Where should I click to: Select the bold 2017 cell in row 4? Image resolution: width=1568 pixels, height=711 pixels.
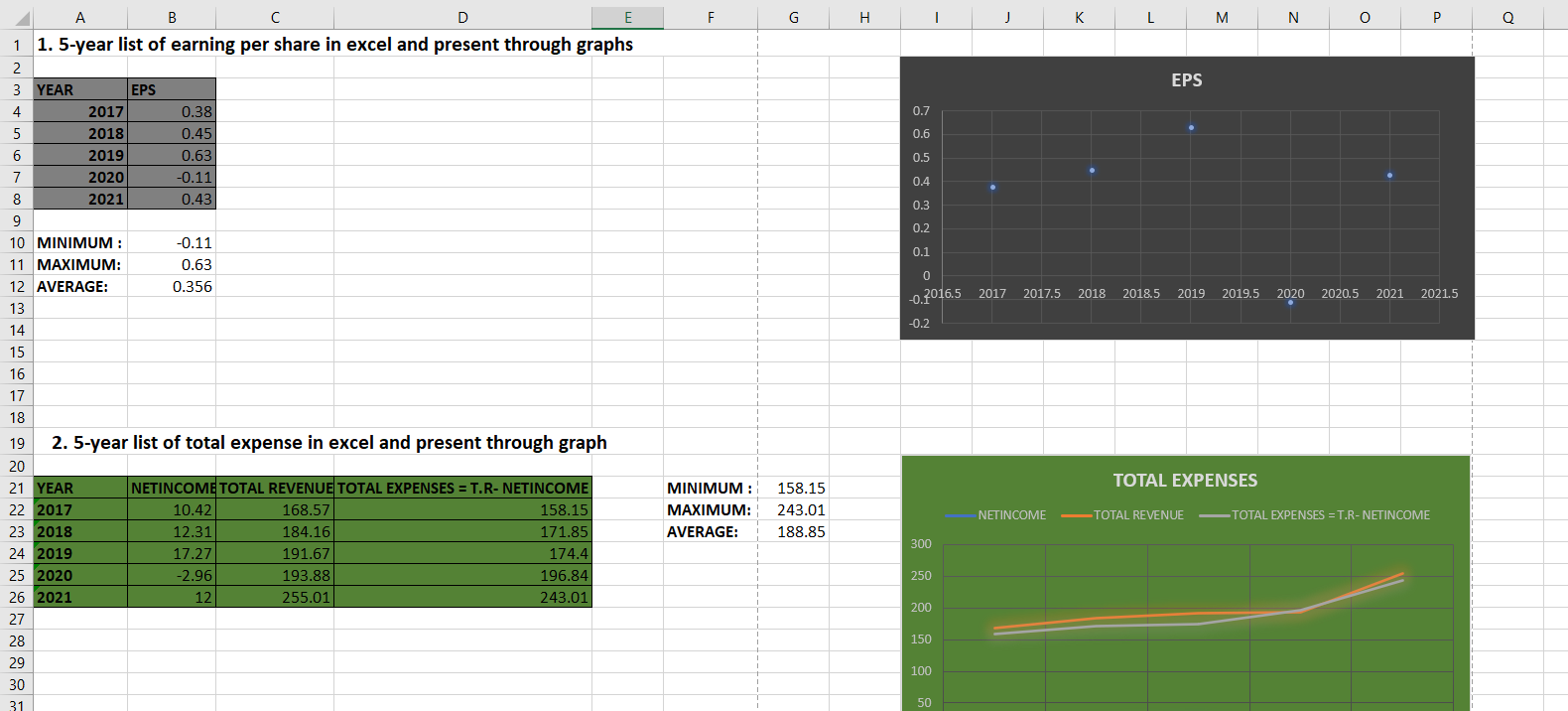point(80,111)
